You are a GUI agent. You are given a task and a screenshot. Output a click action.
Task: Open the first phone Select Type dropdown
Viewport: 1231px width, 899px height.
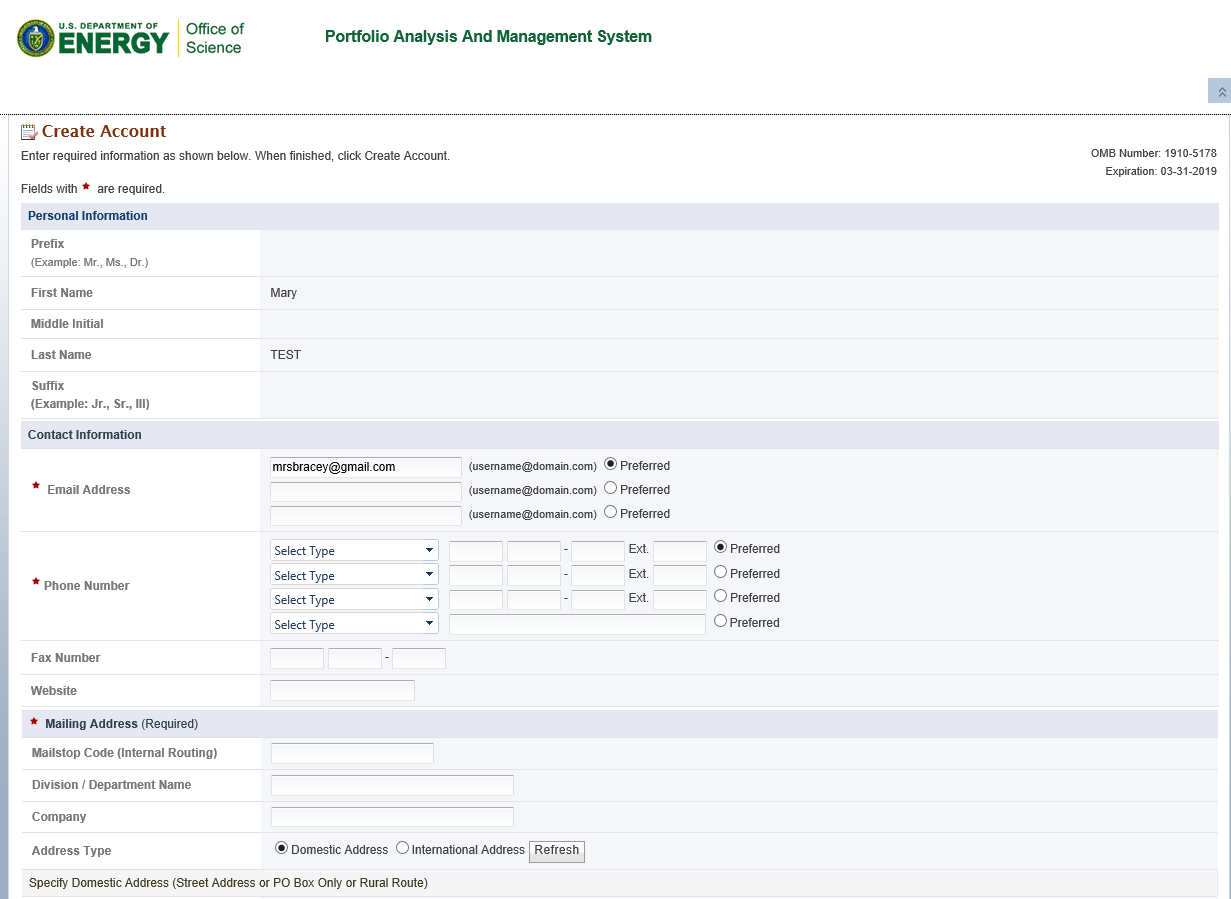[x=354, y=550]
